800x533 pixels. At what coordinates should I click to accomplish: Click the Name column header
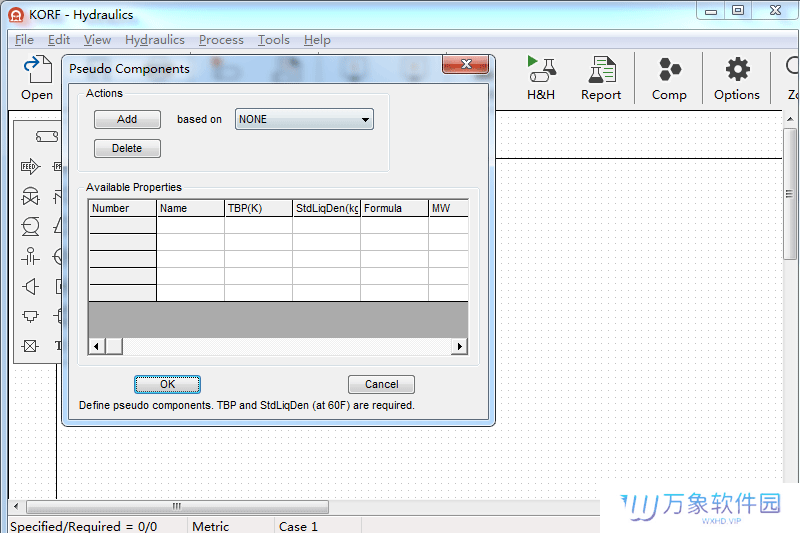pyautogui.click(x=190, y=208)
